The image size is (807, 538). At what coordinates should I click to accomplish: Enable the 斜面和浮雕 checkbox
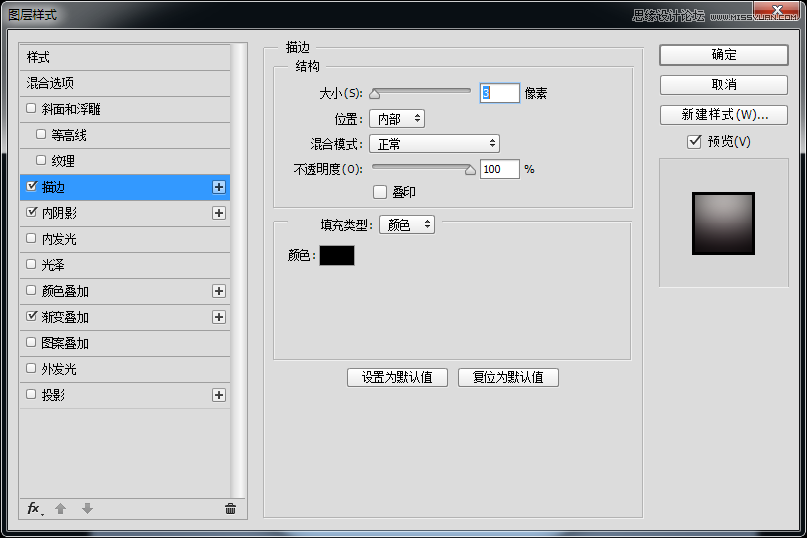coord(31,108)
